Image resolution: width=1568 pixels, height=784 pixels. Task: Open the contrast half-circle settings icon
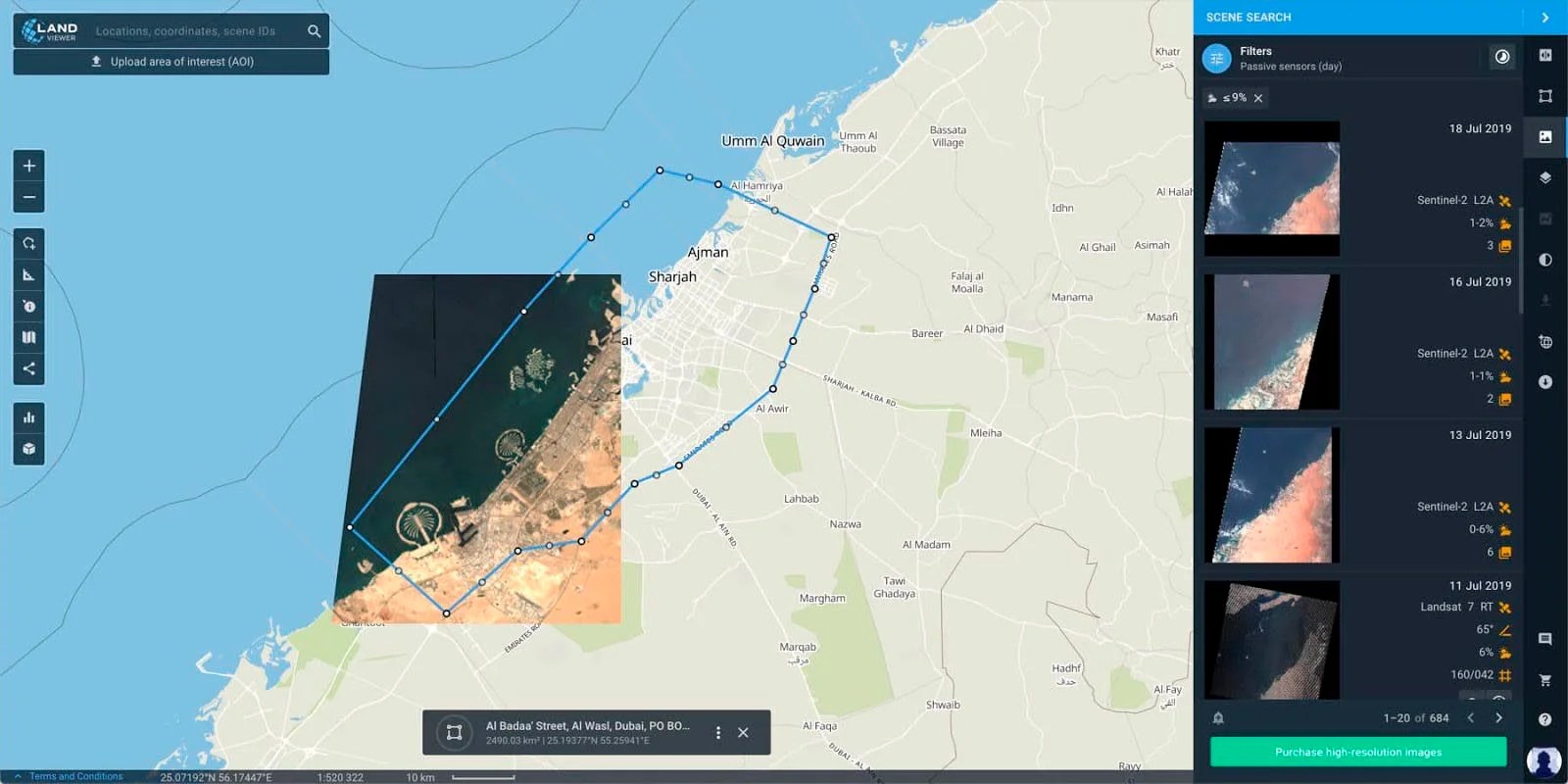point(1545,260)
